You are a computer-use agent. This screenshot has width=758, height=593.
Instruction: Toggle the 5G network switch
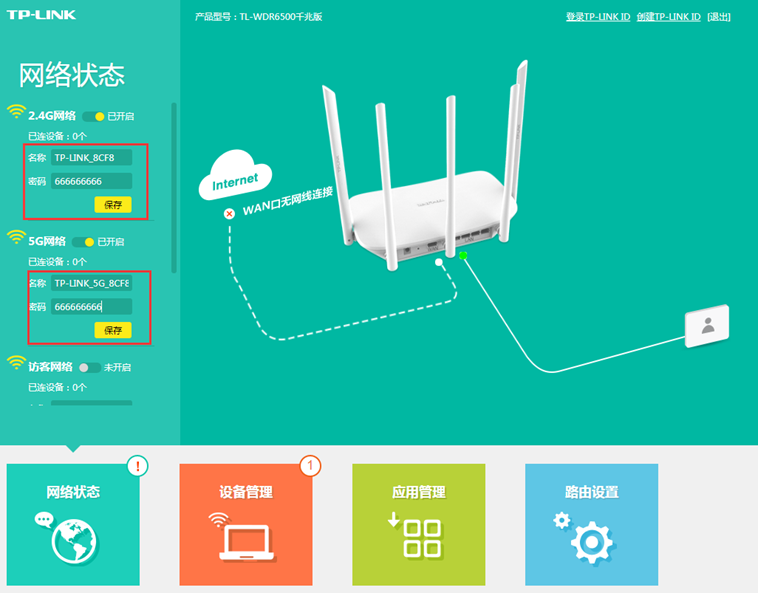pos(83,242)
